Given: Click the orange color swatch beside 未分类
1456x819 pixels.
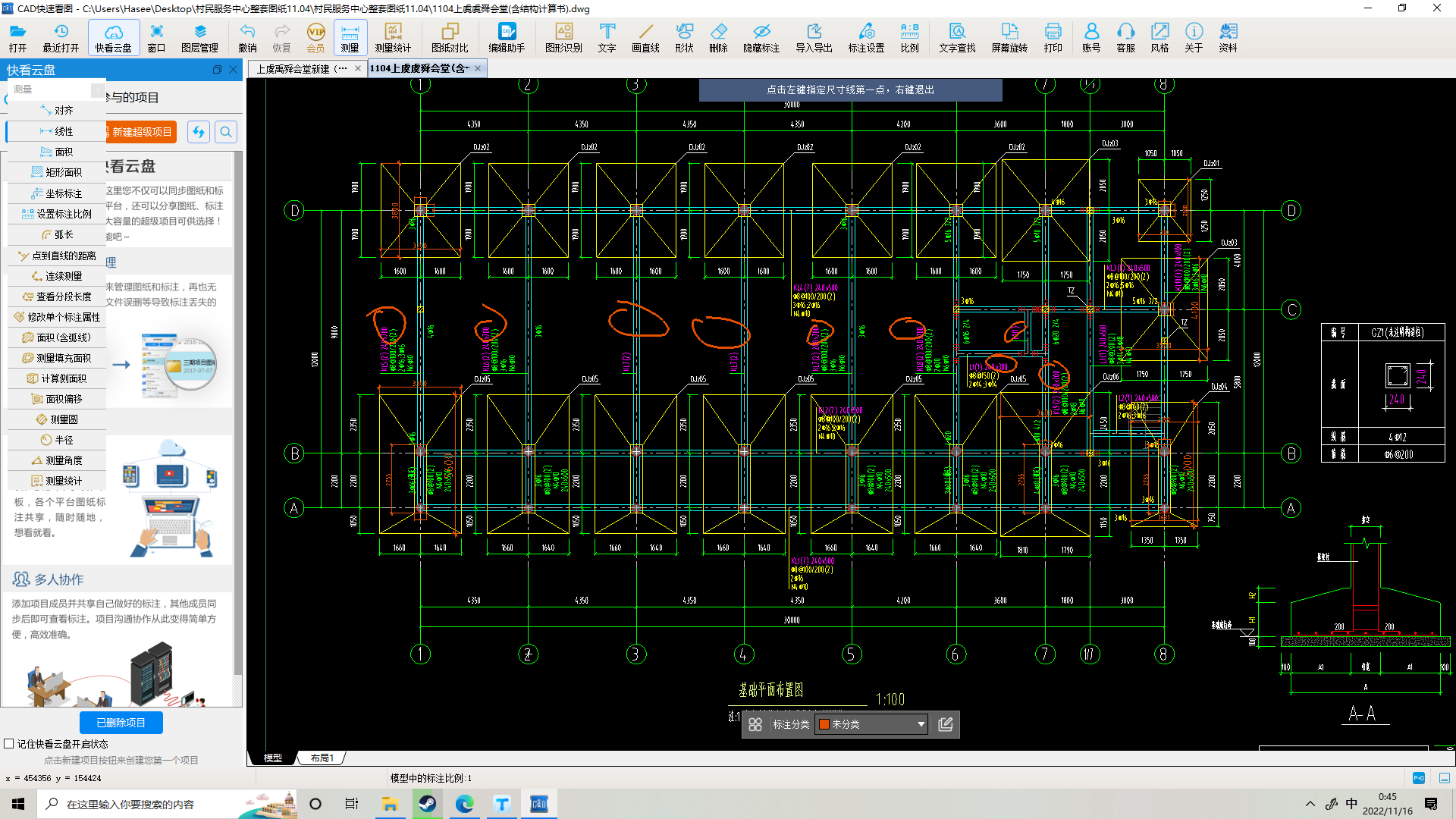Looking at the screenshot, I should coord(824,724).
